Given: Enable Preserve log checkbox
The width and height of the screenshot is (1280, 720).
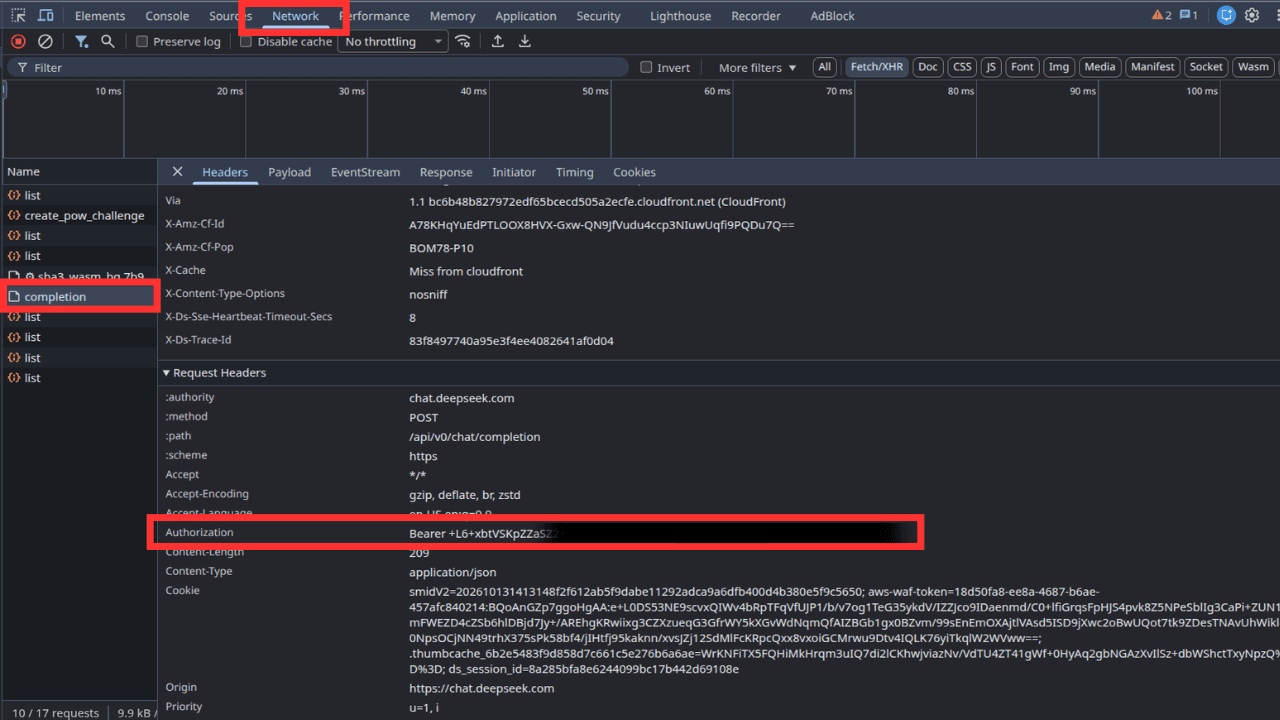Looking at the screenshot, I should (142, 41).
